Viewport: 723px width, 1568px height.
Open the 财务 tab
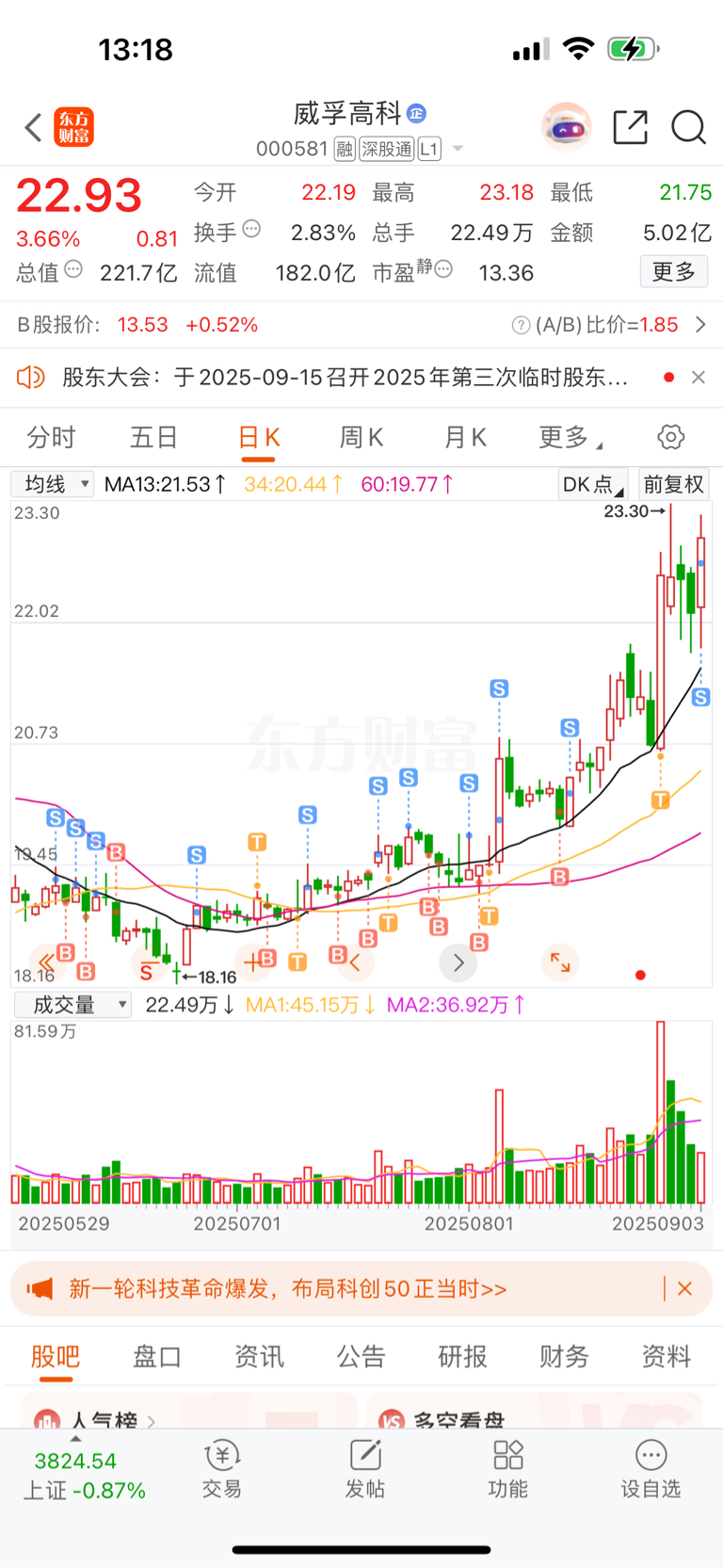point(564,1356)
